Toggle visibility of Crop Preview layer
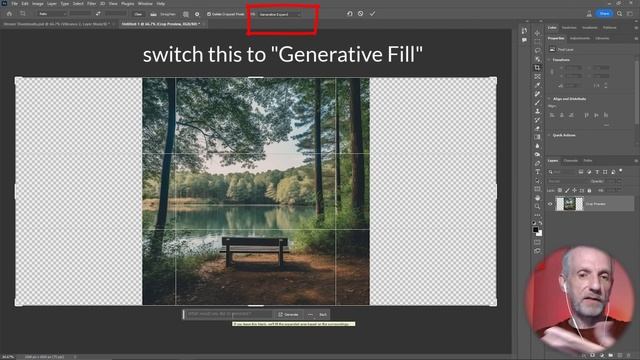Screen dimensions: 640x360 [x=550, y=204]
